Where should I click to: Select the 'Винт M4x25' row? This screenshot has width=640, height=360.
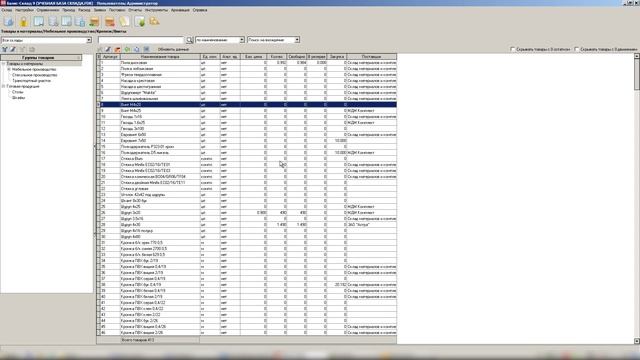tap(247, 111)
